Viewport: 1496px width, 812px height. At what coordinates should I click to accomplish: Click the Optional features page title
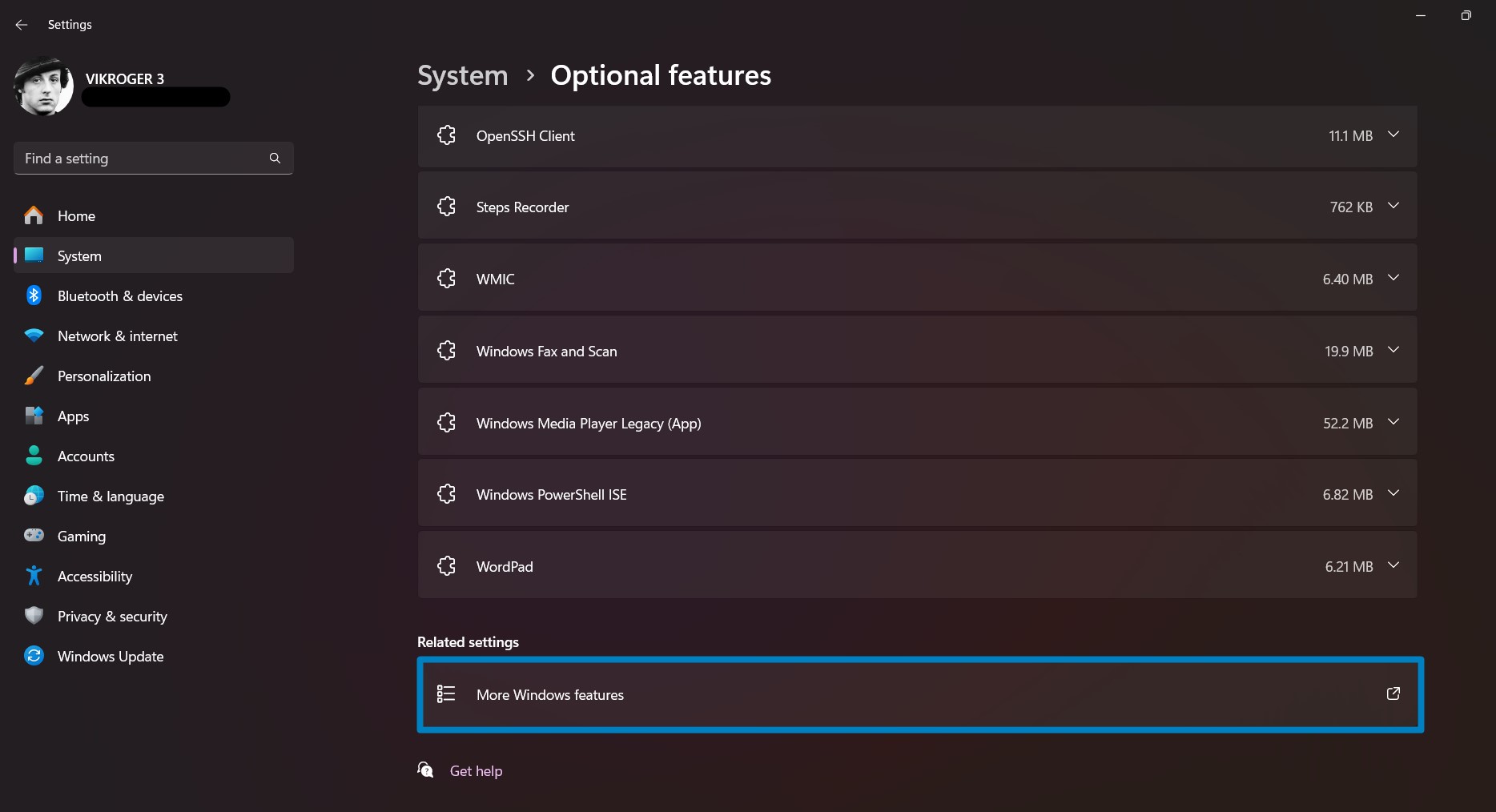[661, 75]
